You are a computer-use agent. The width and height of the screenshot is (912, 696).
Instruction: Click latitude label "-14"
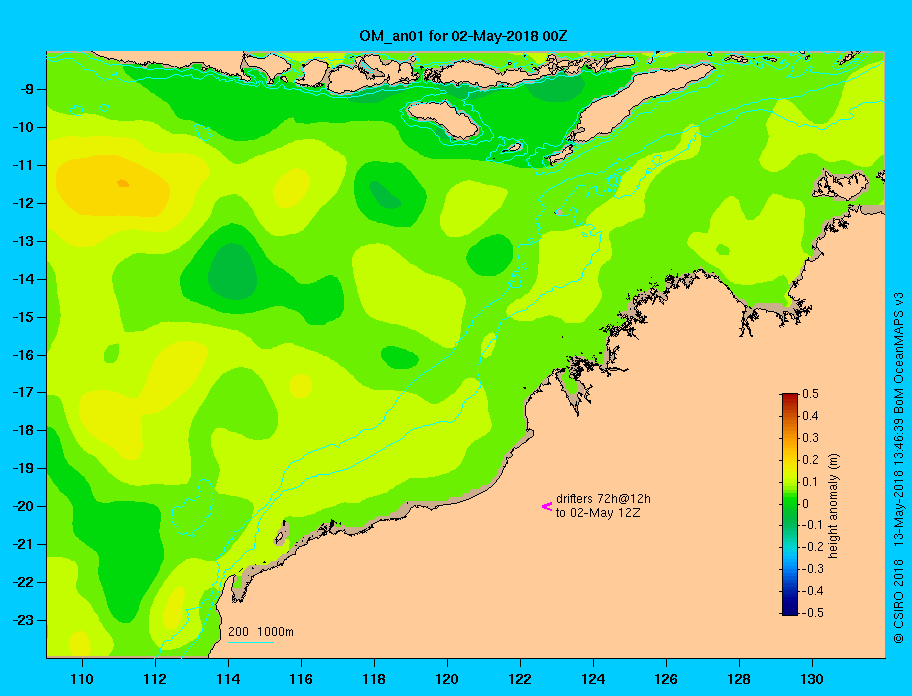24,279
